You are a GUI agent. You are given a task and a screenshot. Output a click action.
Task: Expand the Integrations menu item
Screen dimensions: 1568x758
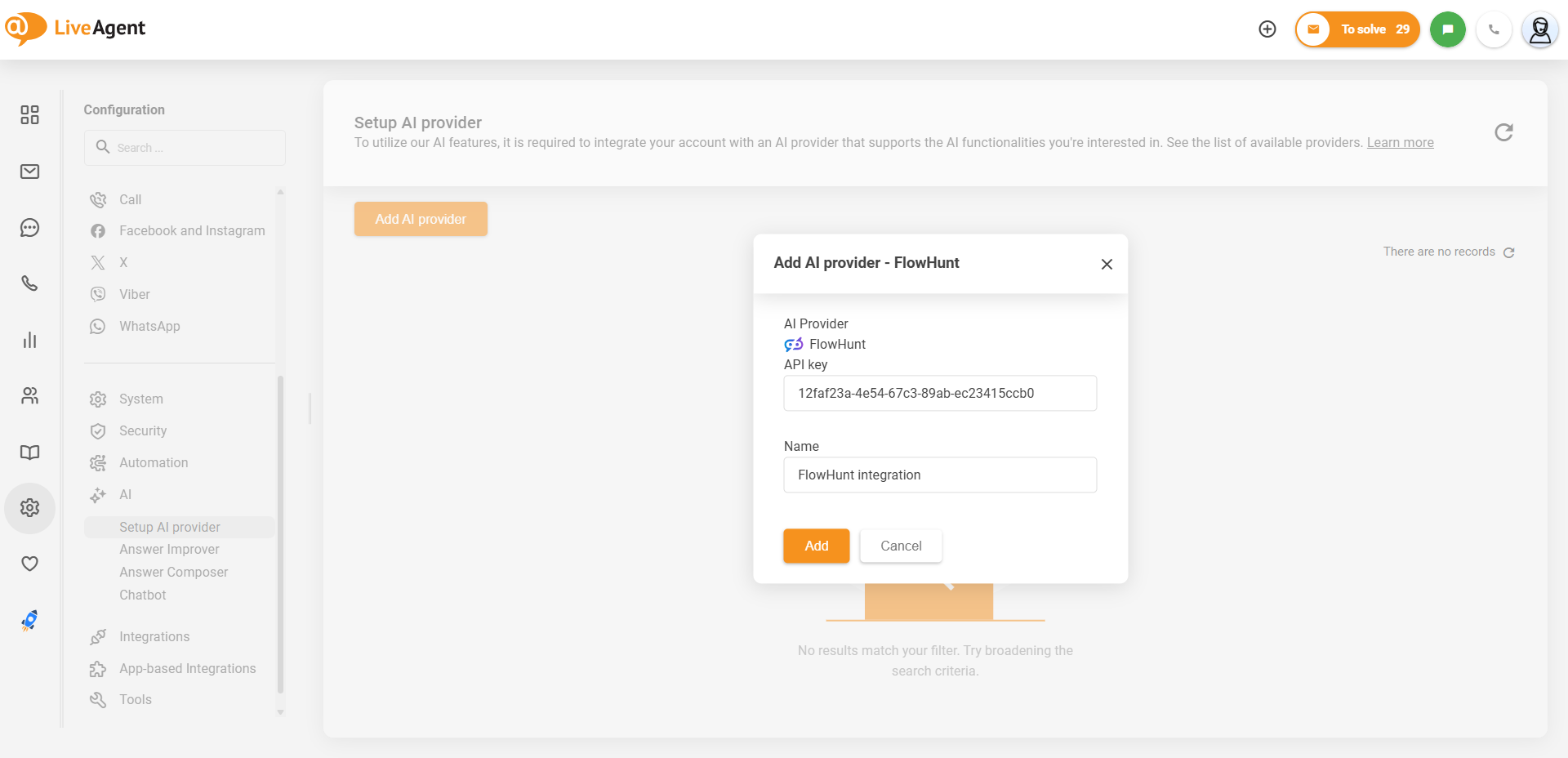(x=154, y=637)
